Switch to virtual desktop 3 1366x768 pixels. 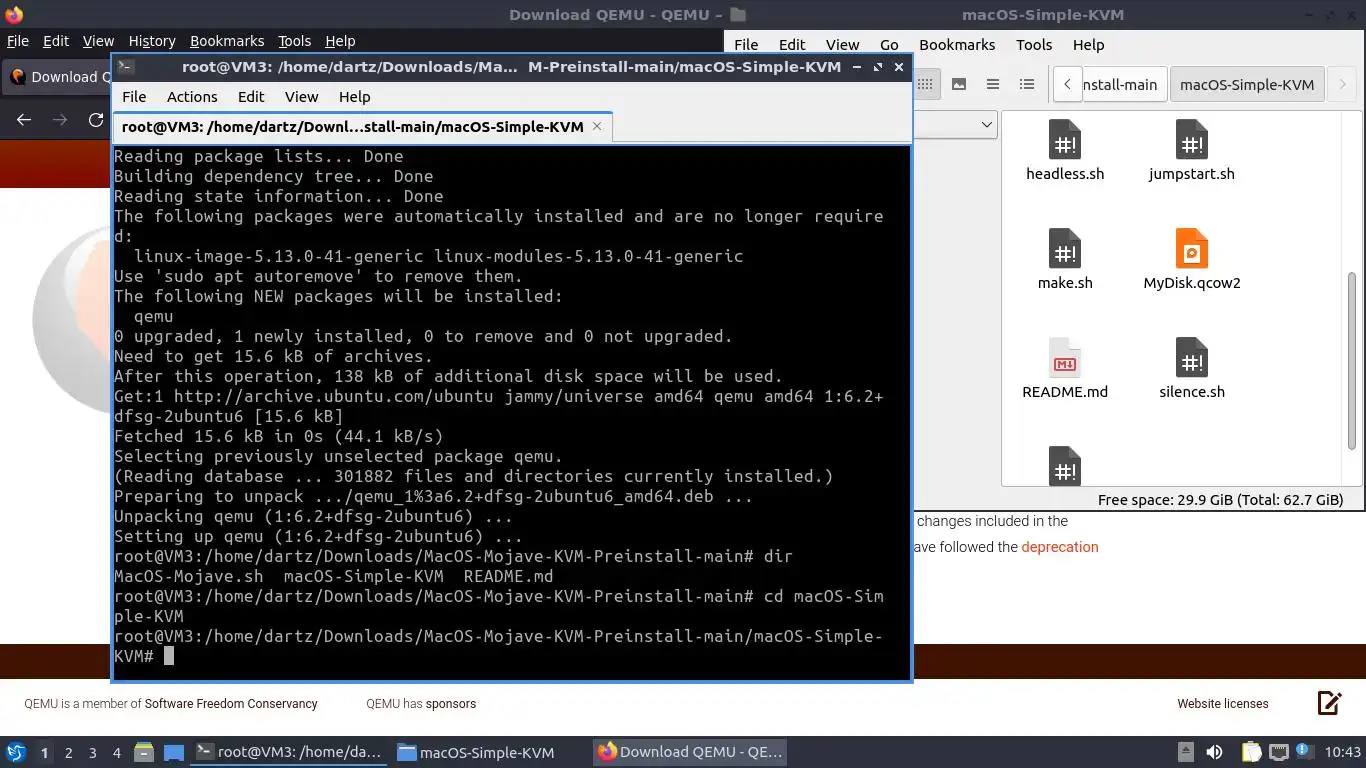tap(92, 752)
